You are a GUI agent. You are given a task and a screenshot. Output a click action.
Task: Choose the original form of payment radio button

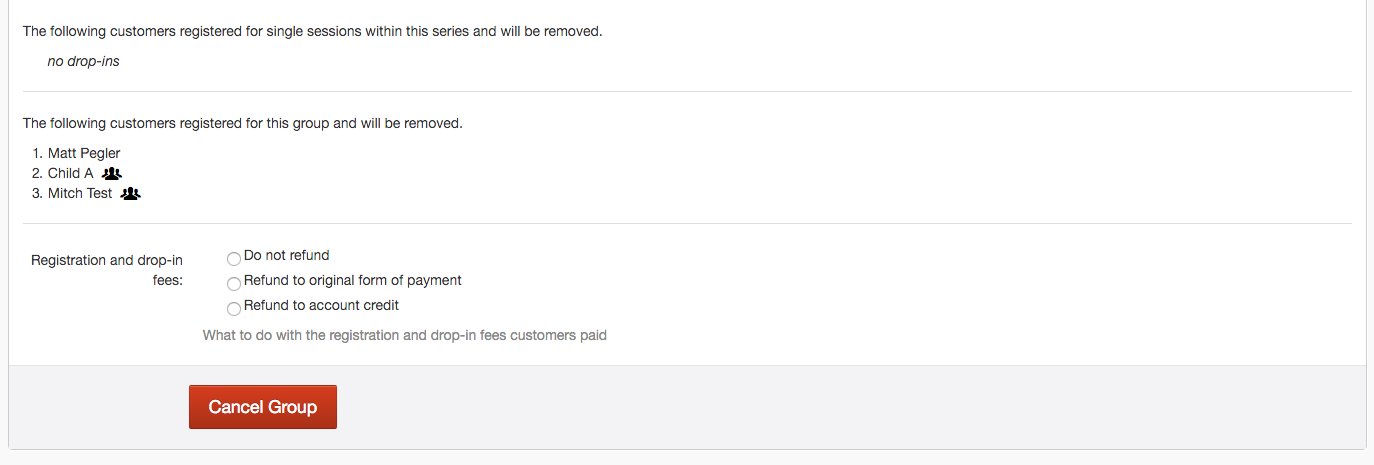coord(234,284)
